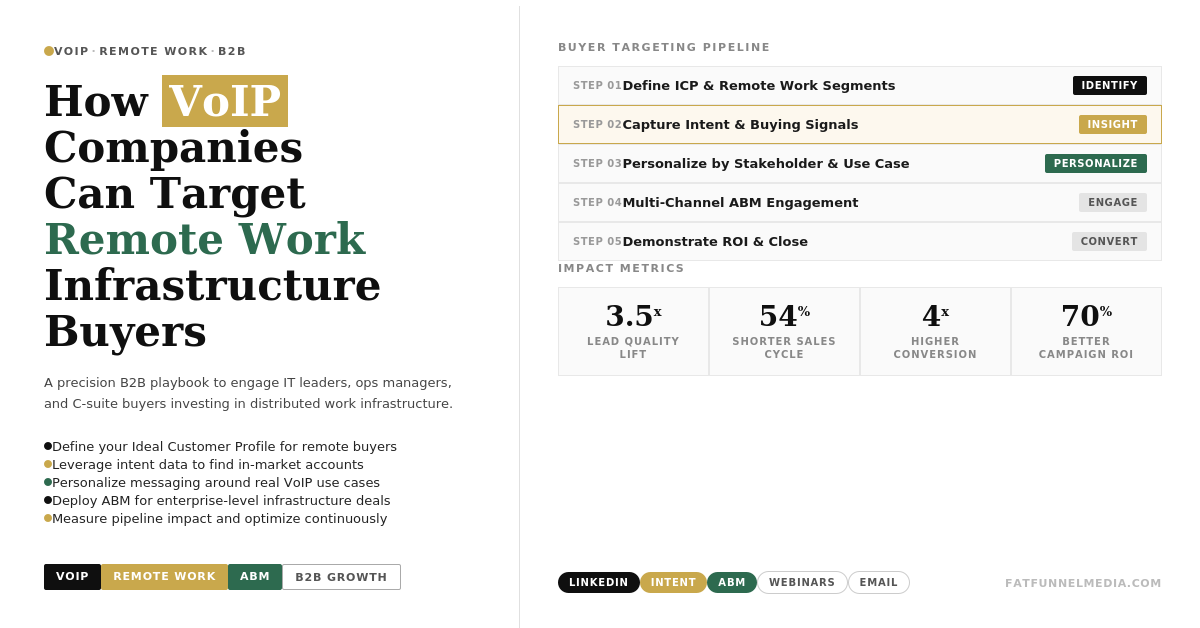Screen dimensions: 1200x628
Task: Select the Email channel pill
Action: click(x=878, y=583)
